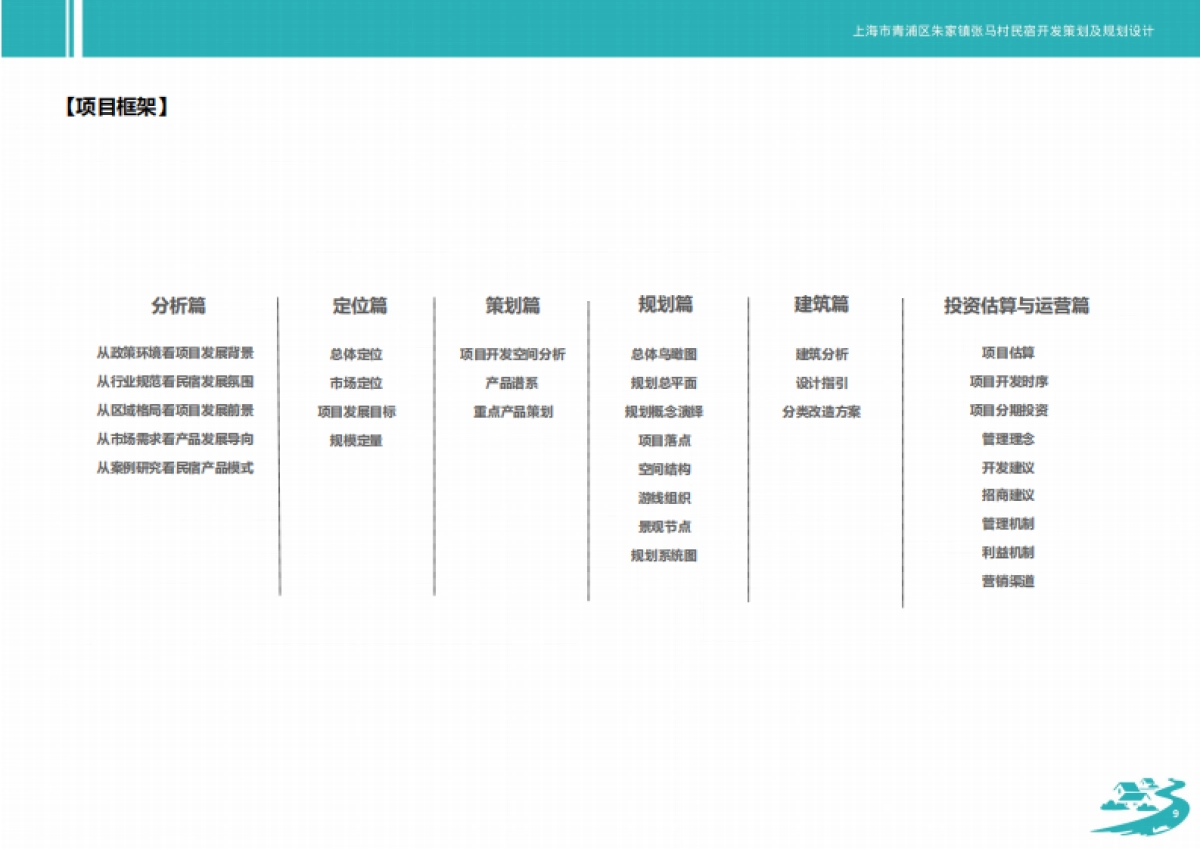Click the header text 上海市青浦区朱家镇张马村民宿开发策划及规划设计

(x=1003, y=31)
